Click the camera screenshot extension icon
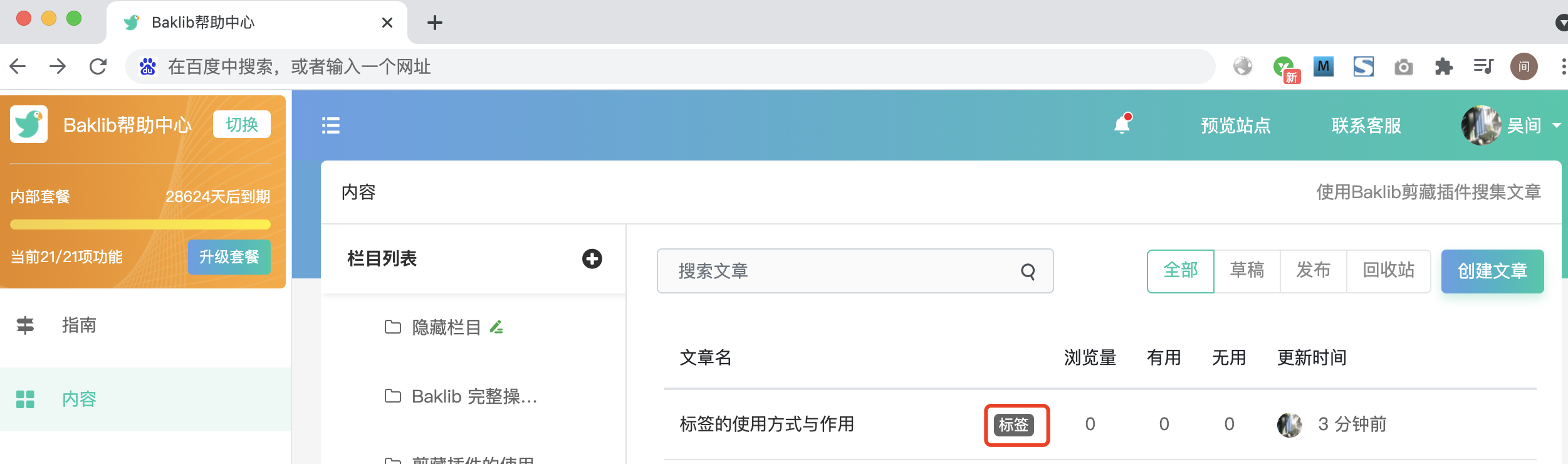The image size is (1568, 464). pyautogui.click(x=1404, y=66)
